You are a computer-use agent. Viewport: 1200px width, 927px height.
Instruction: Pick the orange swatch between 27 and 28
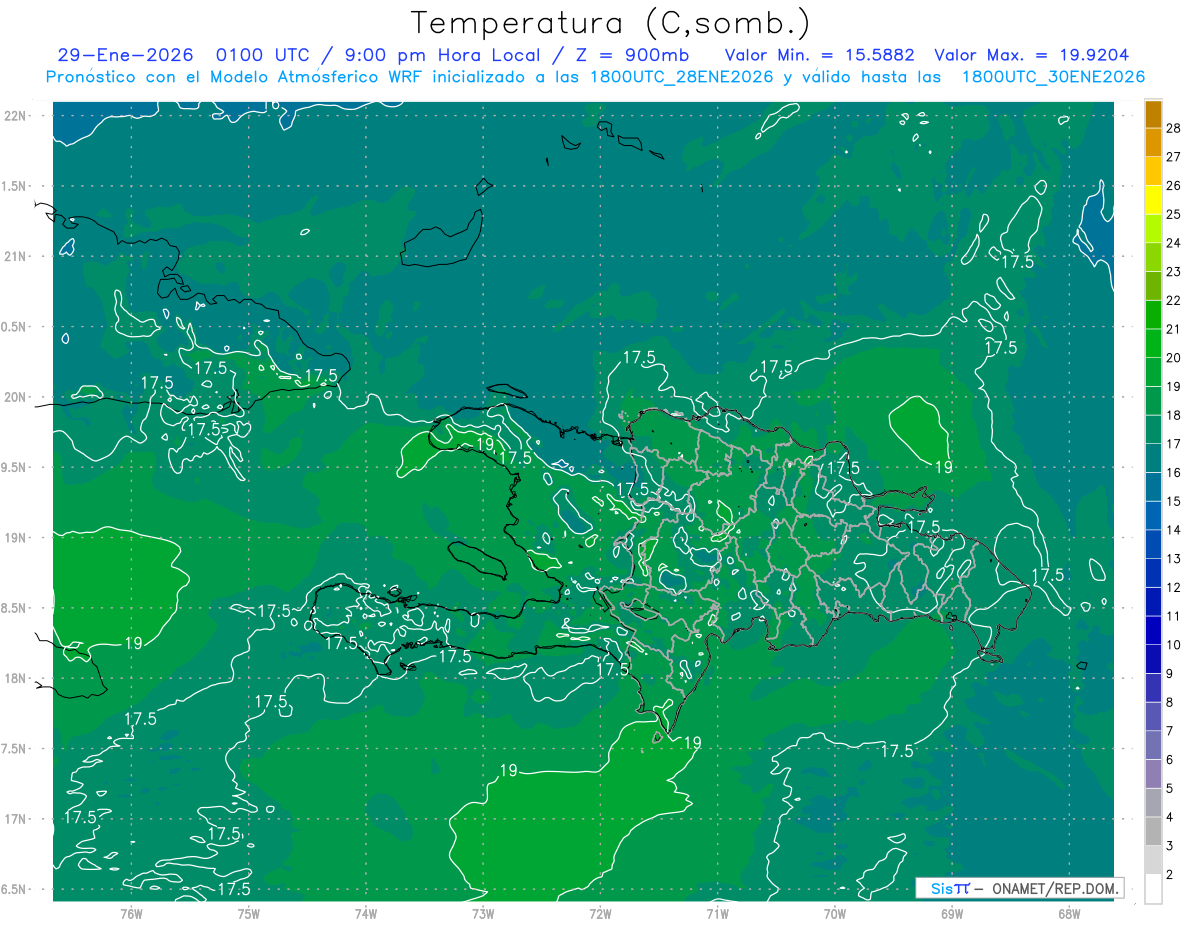click(1154, 143)
